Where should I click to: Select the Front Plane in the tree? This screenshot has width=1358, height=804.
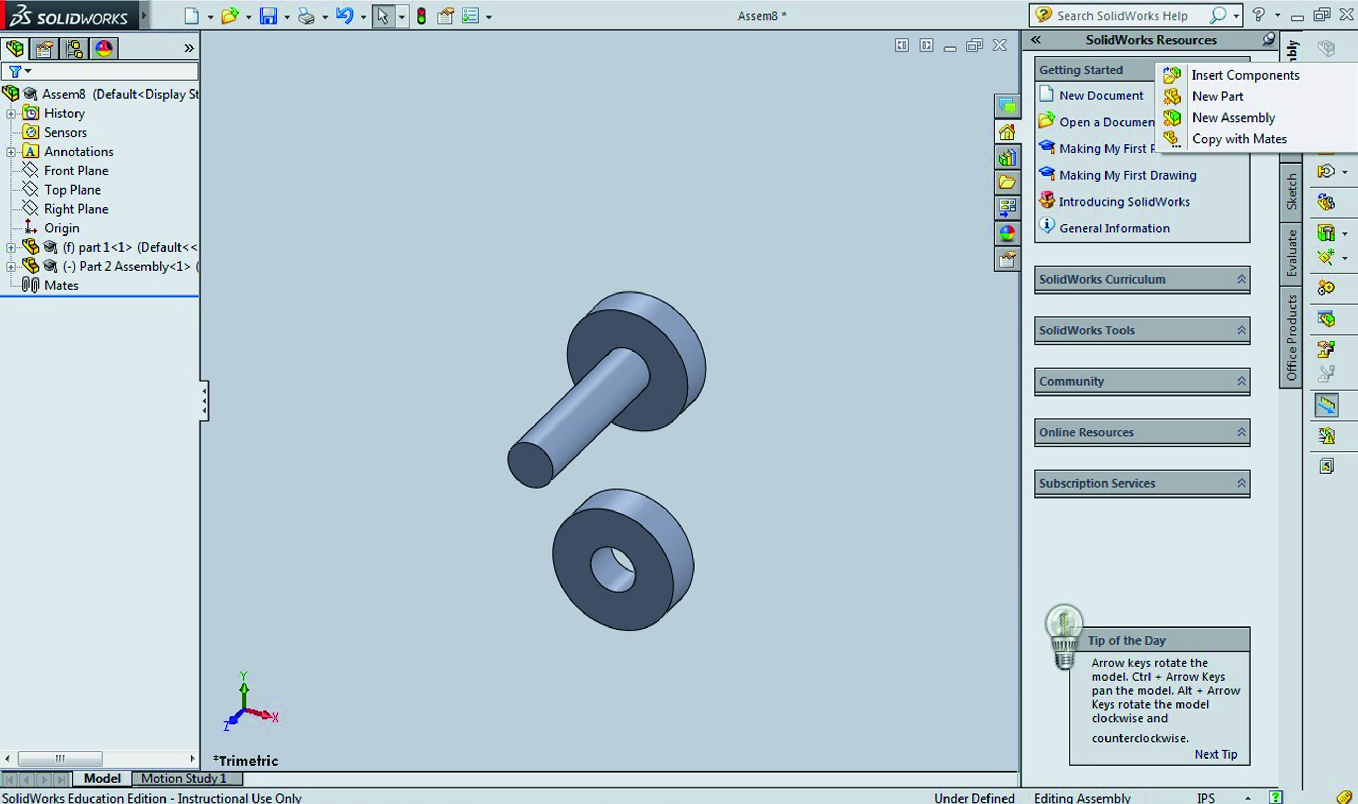point(76,170)
